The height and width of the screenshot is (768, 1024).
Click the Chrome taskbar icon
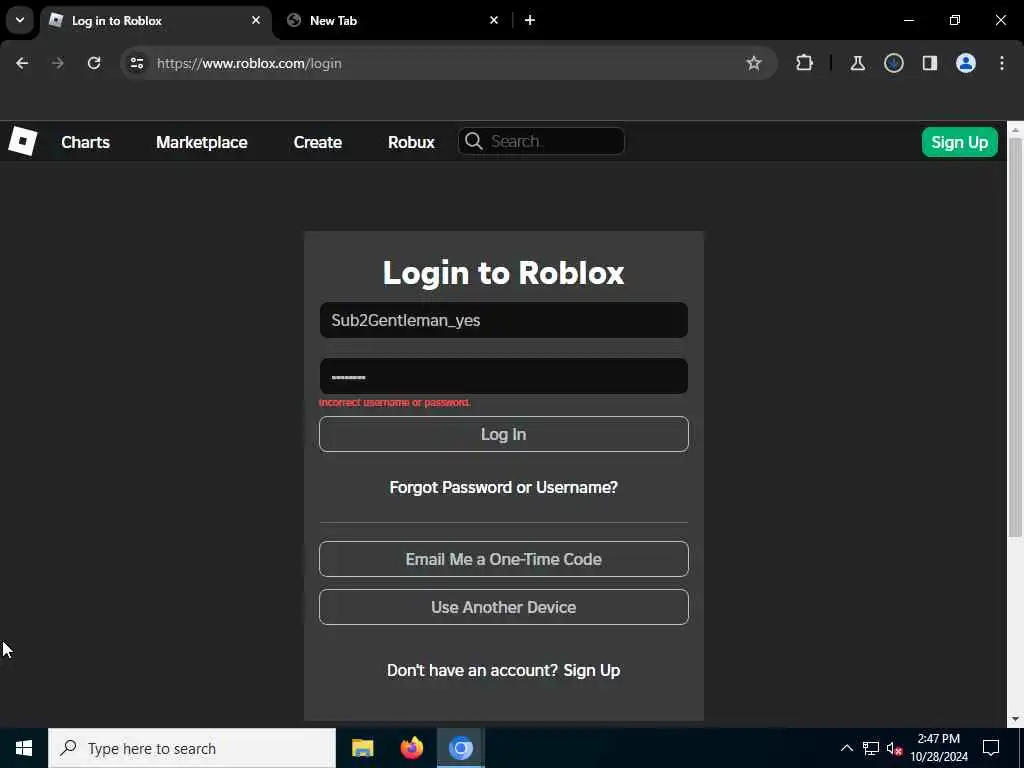pyautogui.click(x=460, y=748)
